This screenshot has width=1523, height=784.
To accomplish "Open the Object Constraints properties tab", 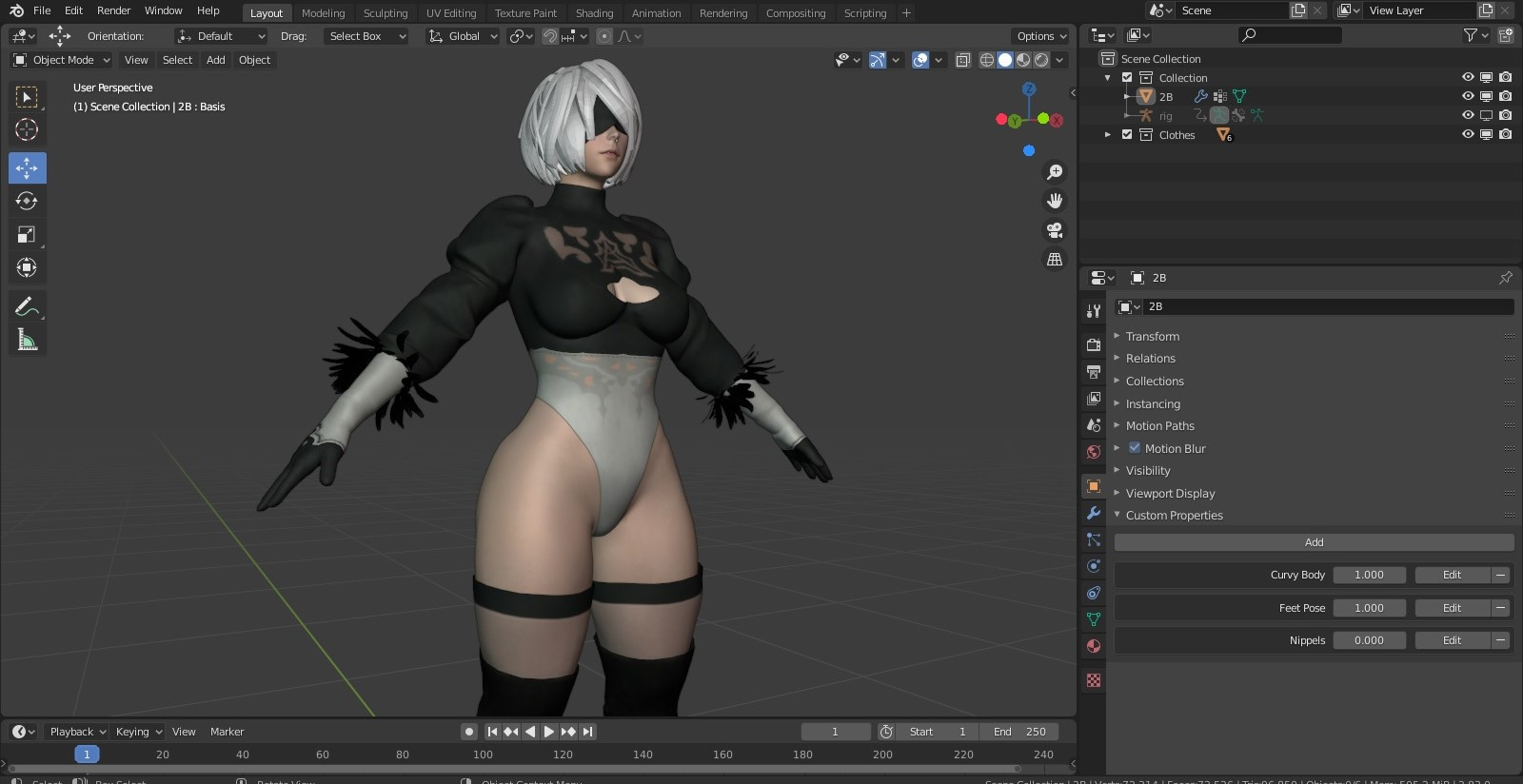I will [1094, 593].
